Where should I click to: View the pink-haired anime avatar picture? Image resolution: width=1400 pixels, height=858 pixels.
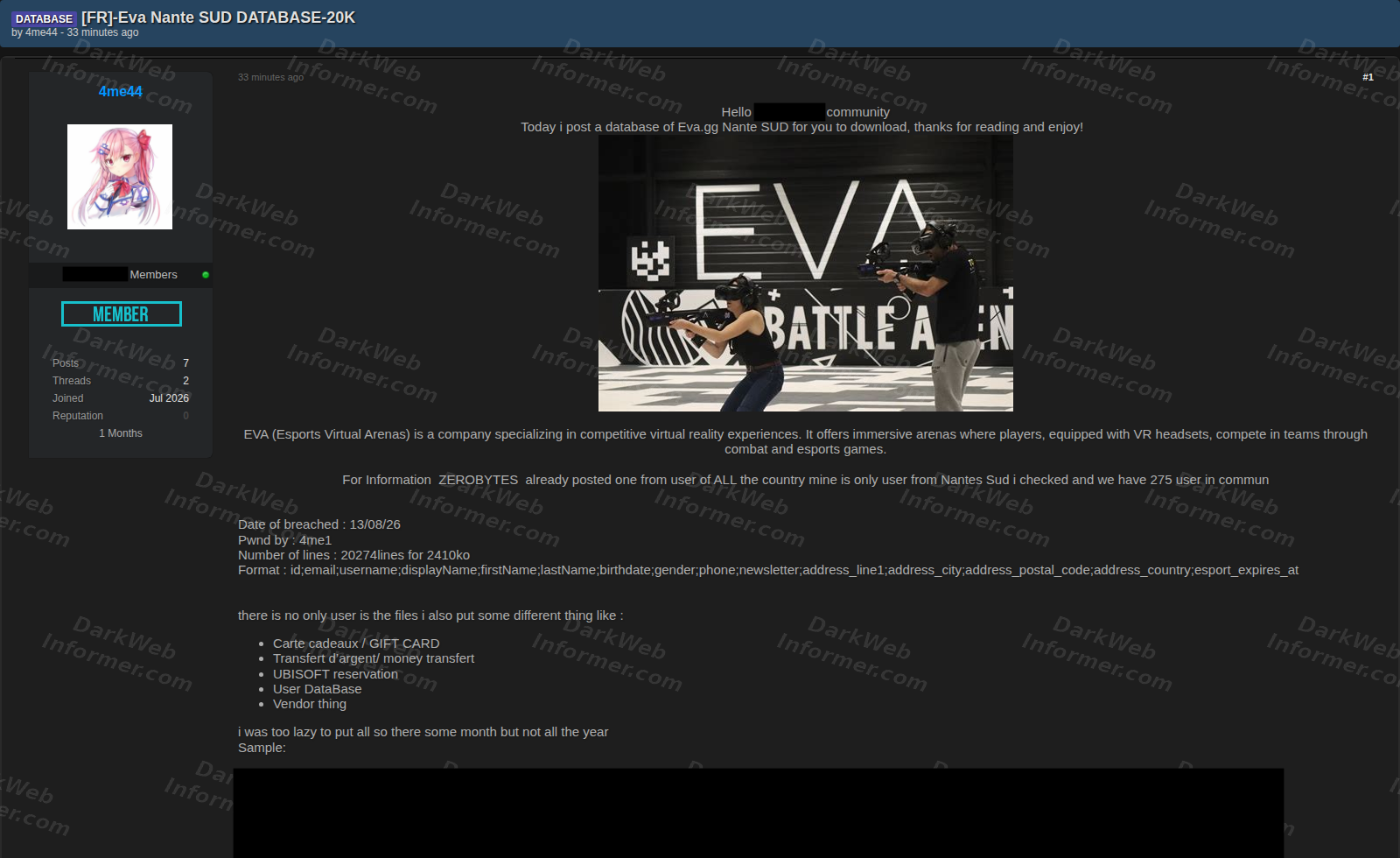pos(120,177)
